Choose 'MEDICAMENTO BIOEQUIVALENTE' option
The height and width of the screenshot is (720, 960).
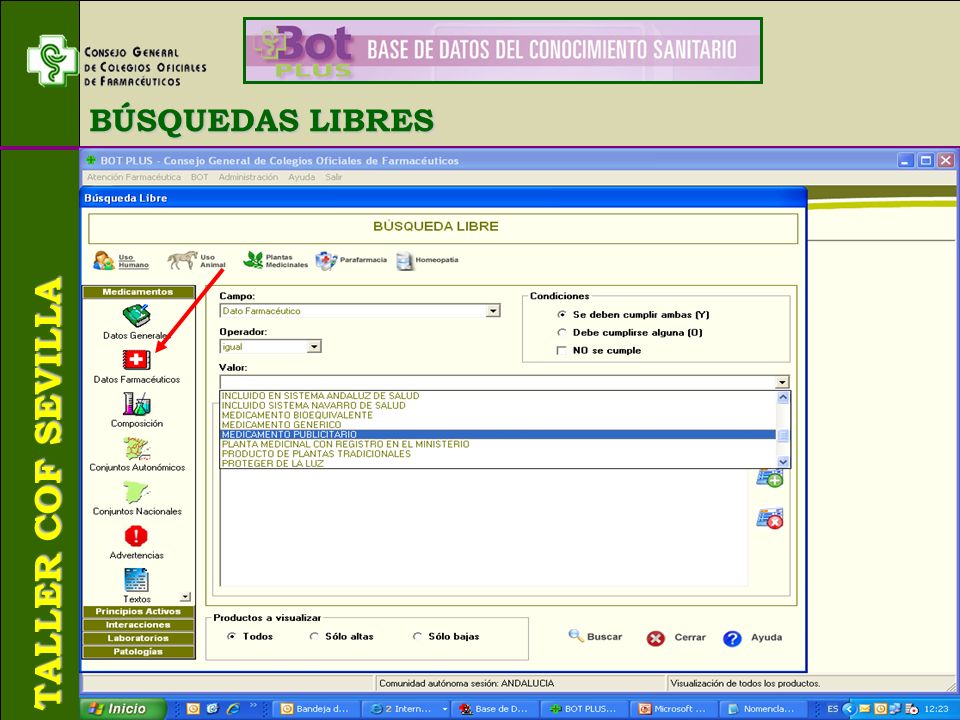(498, 415)
